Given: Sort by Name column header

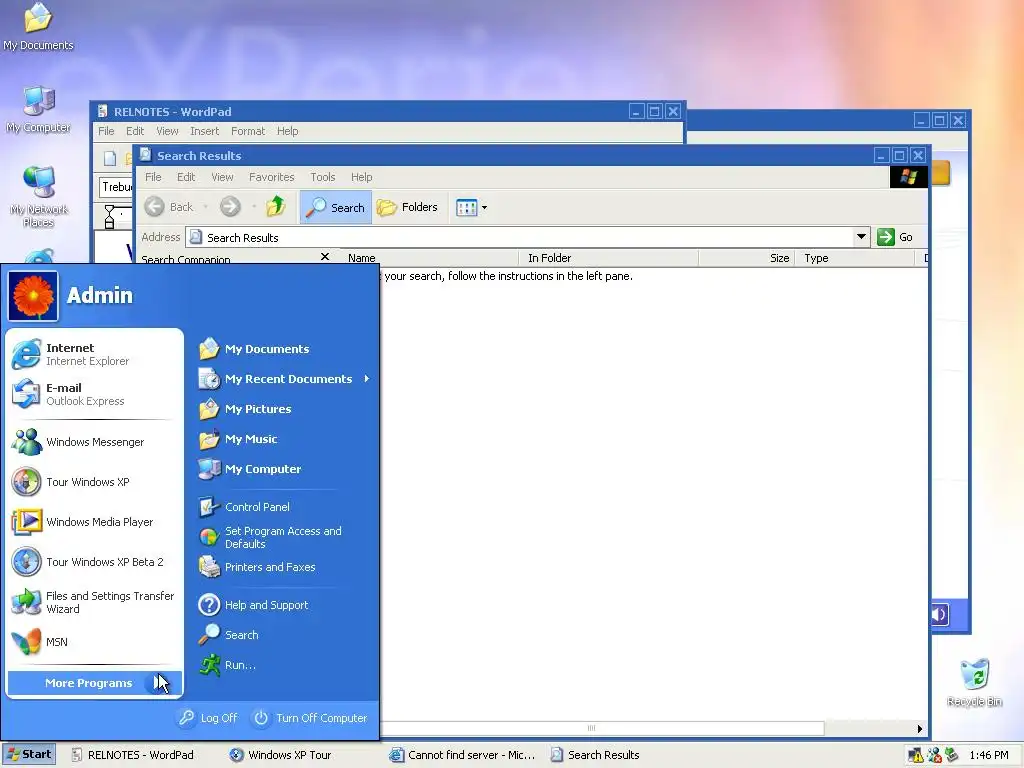Looking at the screenshot, I should tap(430, 258).
